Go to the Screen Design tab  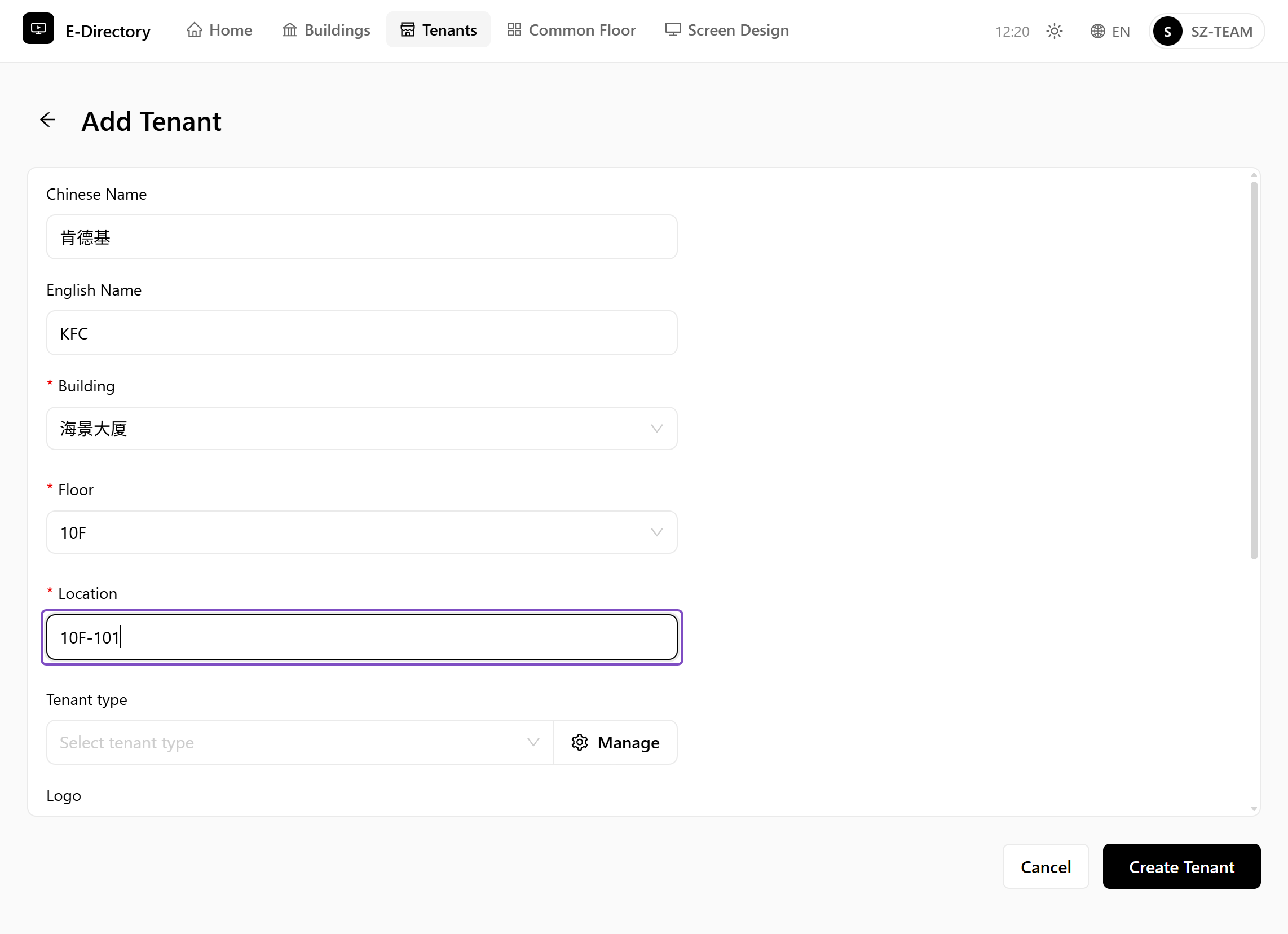(727, 30)
